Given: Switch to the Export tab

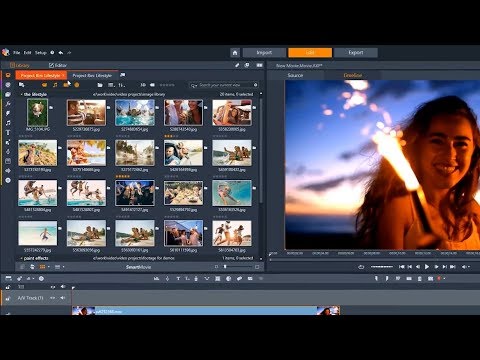Looking at the screenshot, I should coord(356,53).
